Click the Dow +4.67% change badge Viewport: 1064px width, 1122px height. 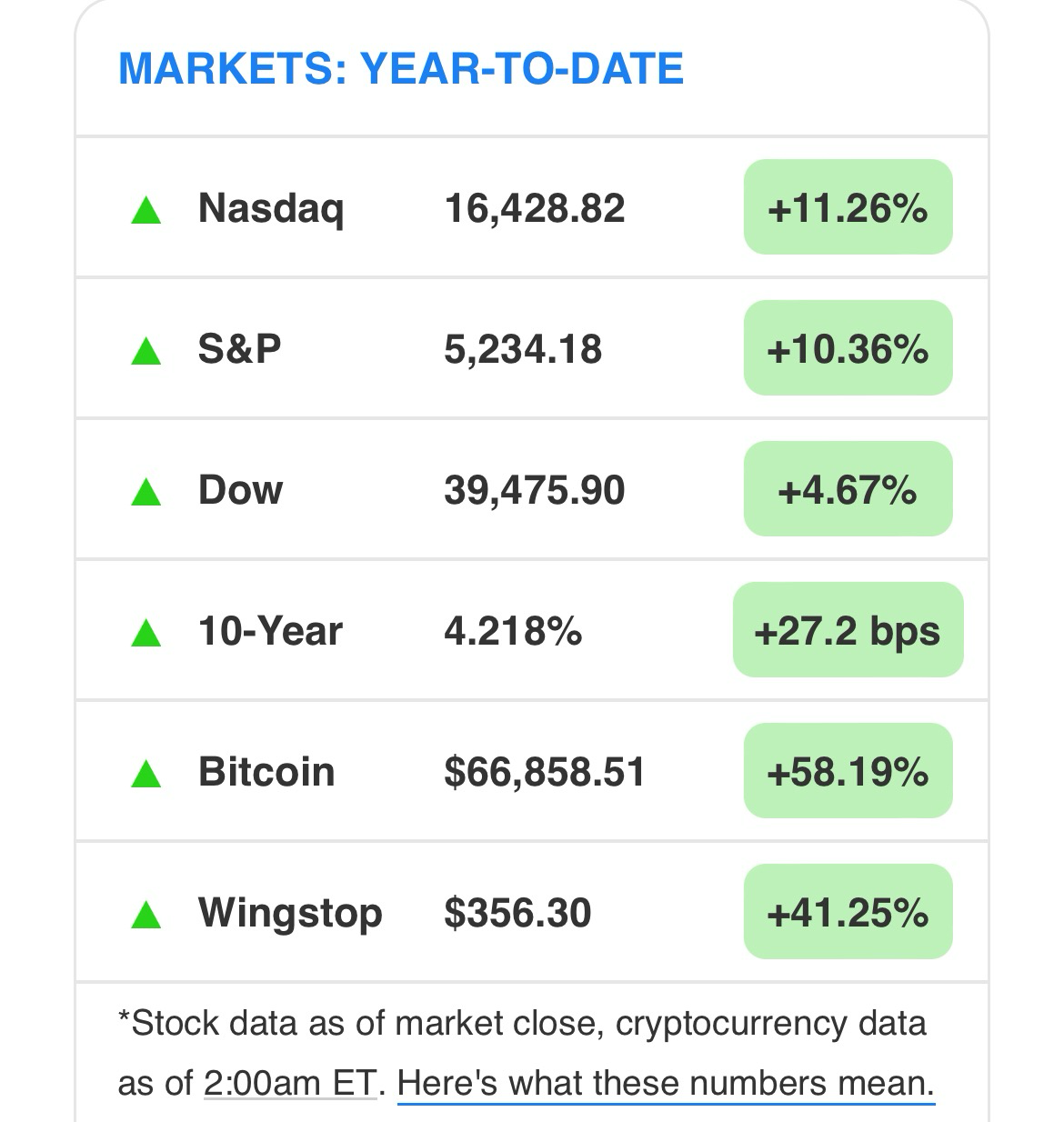pyautogui.click(x=848, y=489)
